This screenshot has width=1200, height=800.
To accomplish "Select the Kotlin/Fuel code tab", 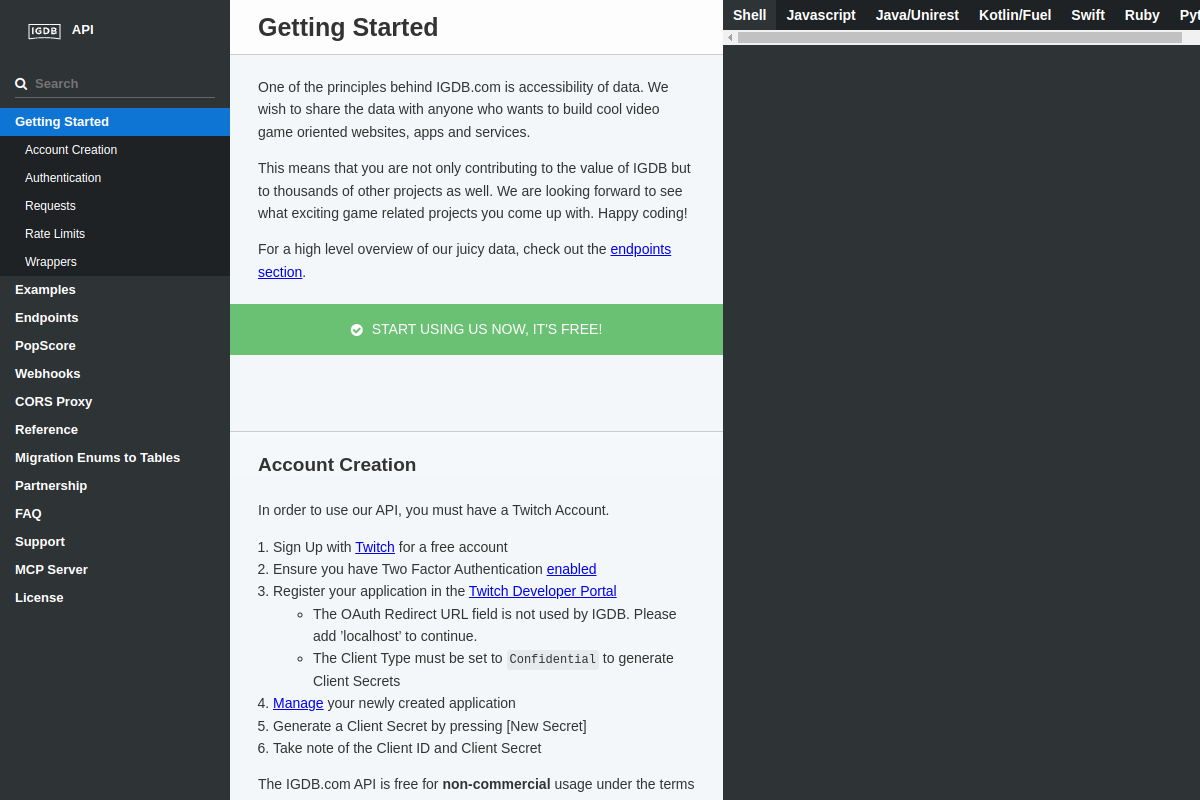I will pyautogui.click(x=1015, y=15).
